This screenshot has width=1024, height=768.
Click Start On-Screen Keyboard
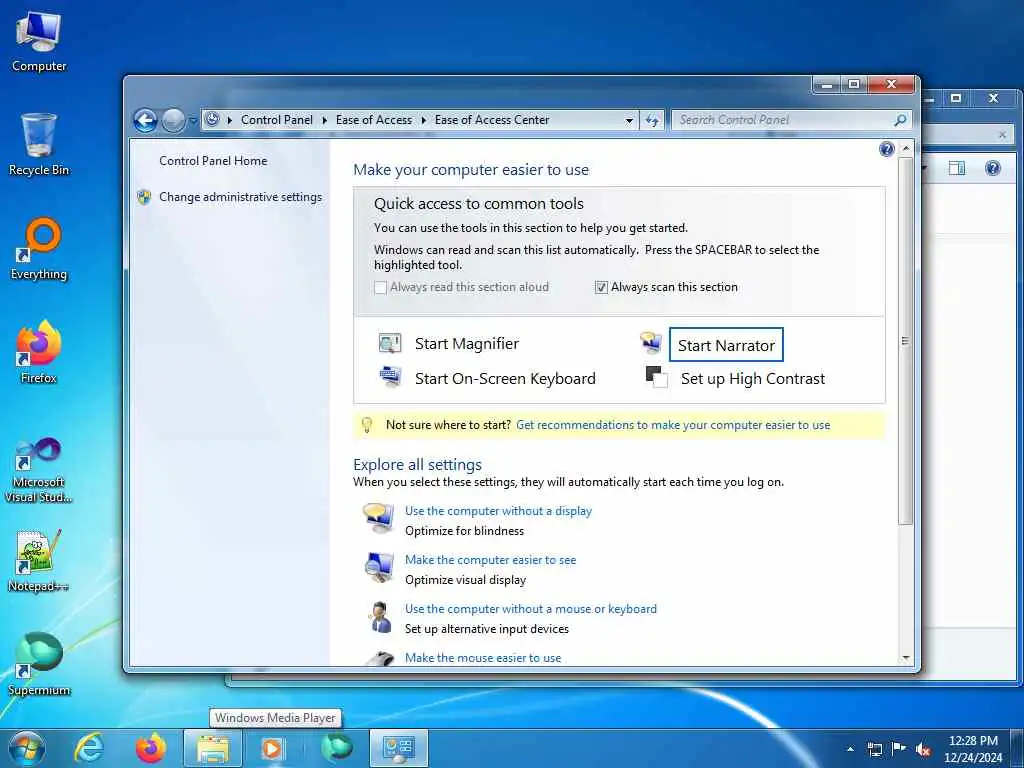tap(505, 378)
